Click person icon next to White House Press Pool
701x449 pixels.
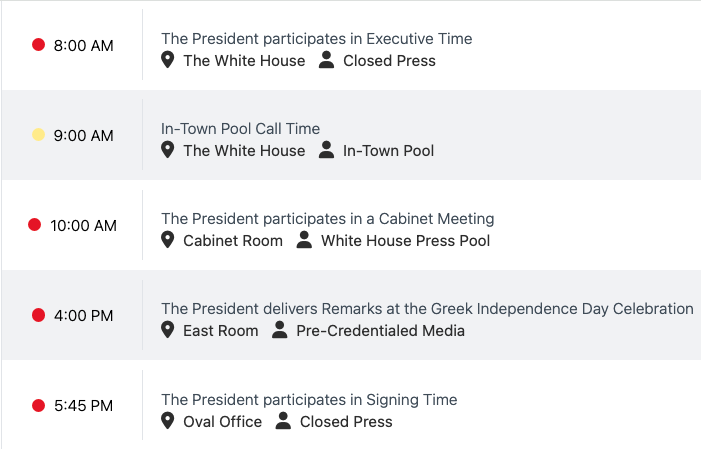pos(304,240)
